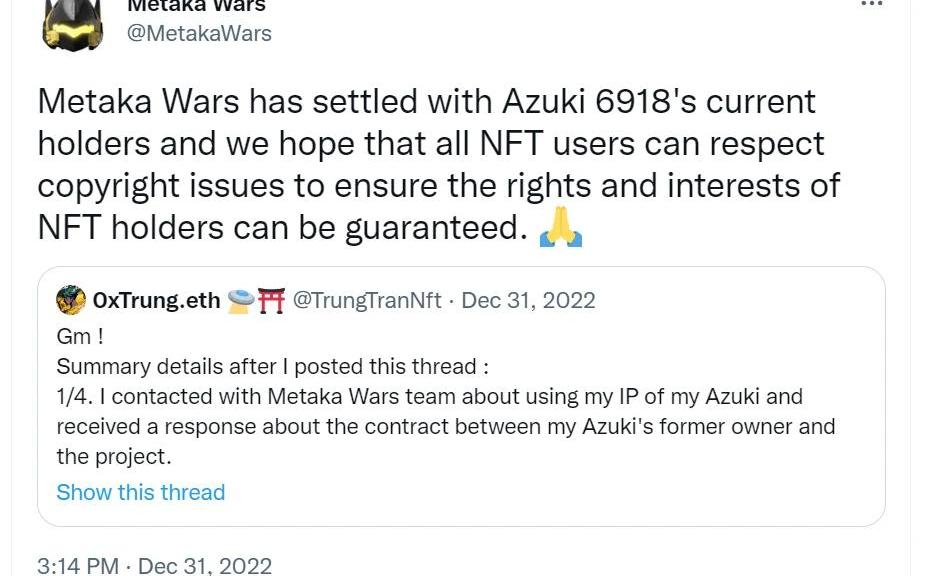929x576 pixels.
Task: Click the Dec 31, 2022 date below the tweet
Action: tap(204, 566)
